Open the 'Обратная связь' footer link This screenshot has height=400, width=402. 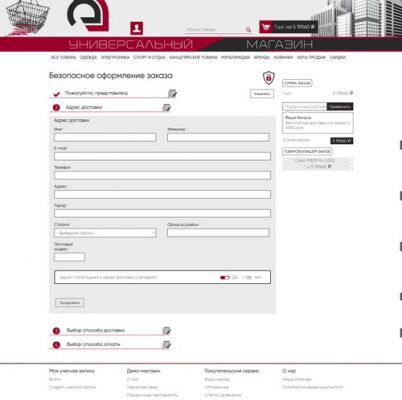142,387
